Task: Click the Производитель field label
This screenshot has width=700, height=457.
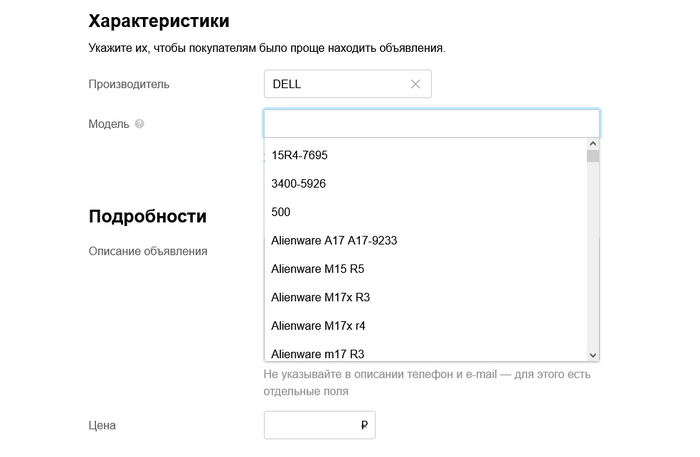Action: coord(129,84)
